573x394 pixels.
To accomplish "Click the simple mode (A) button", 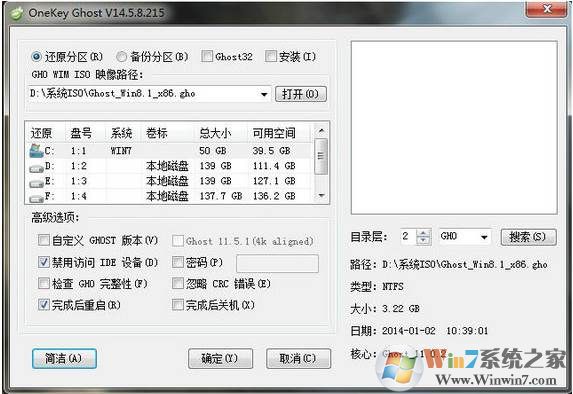I will (64, 358).
